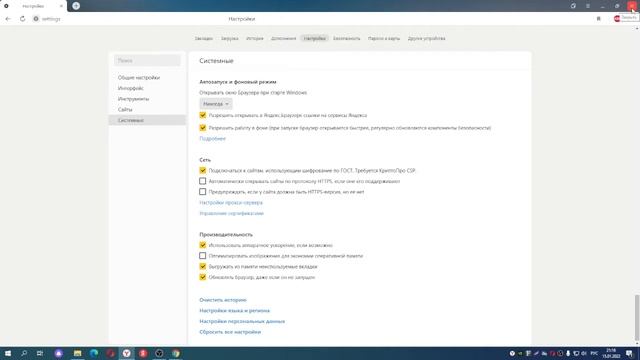Switch to Загрузки tab

click(229, 38)
